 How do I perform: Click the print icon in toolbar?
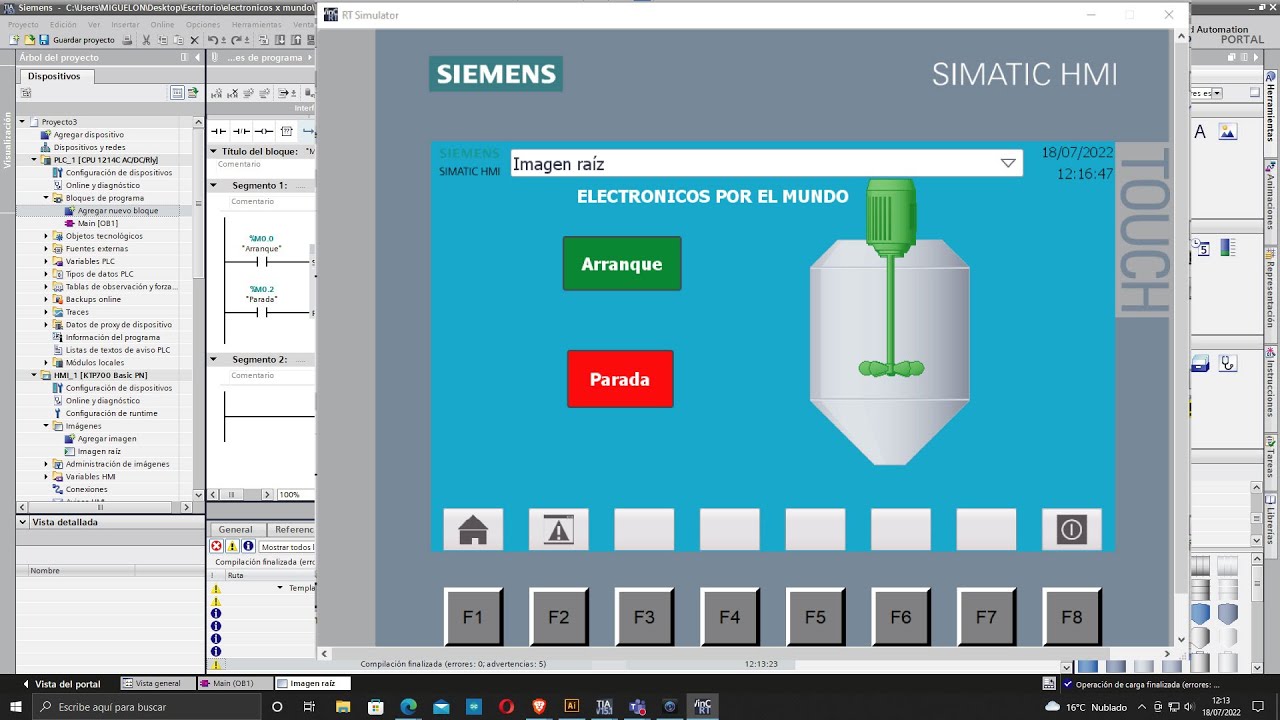click(127, 40)
